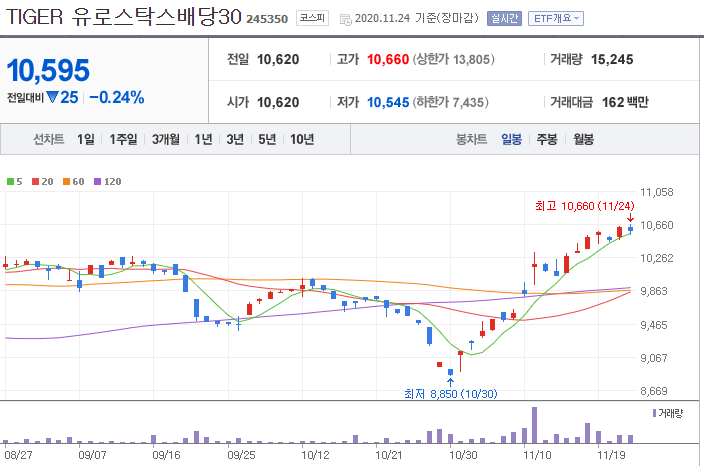Click the 최고 10,660 (11/24) annotation
Screen dimensions: 704x466
(x=585, y=206)
